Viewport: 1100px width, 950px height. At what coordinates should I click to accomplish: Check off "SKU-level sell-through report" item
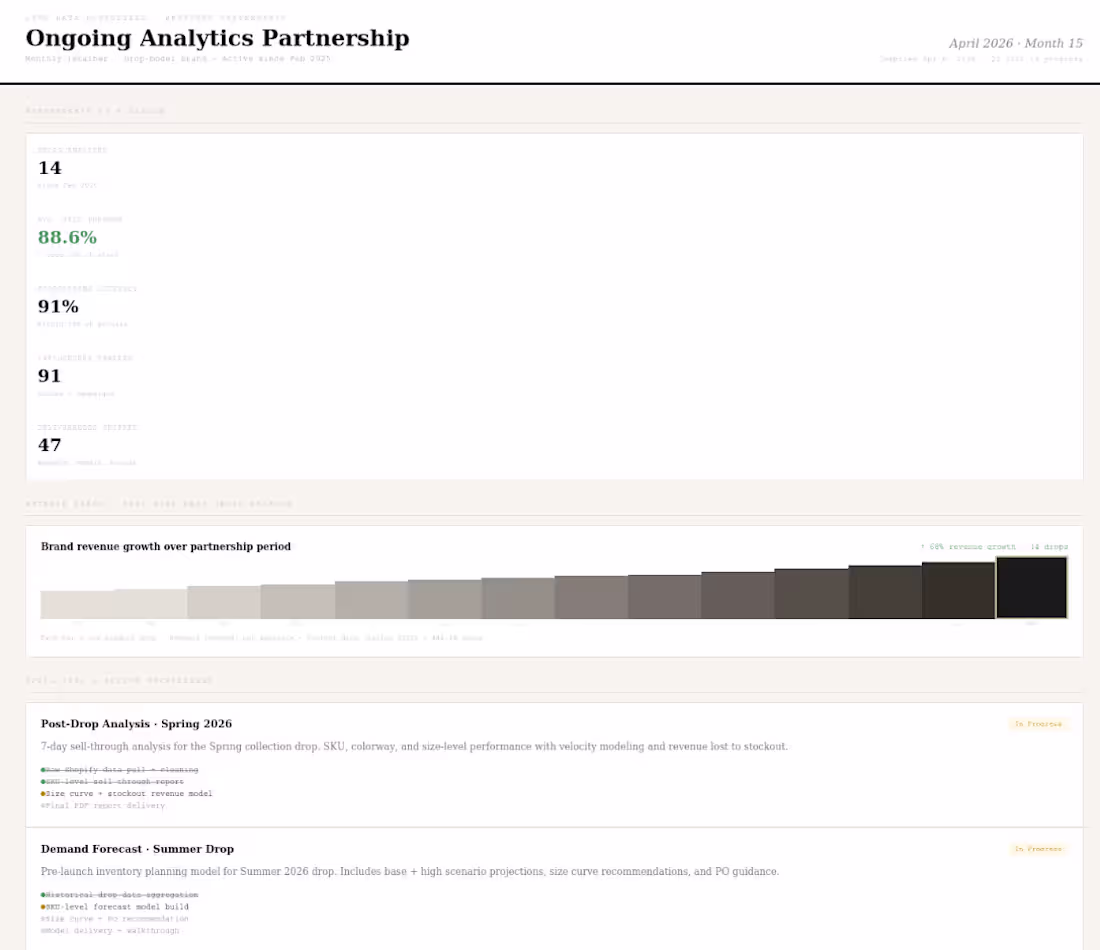coord(43,781)
